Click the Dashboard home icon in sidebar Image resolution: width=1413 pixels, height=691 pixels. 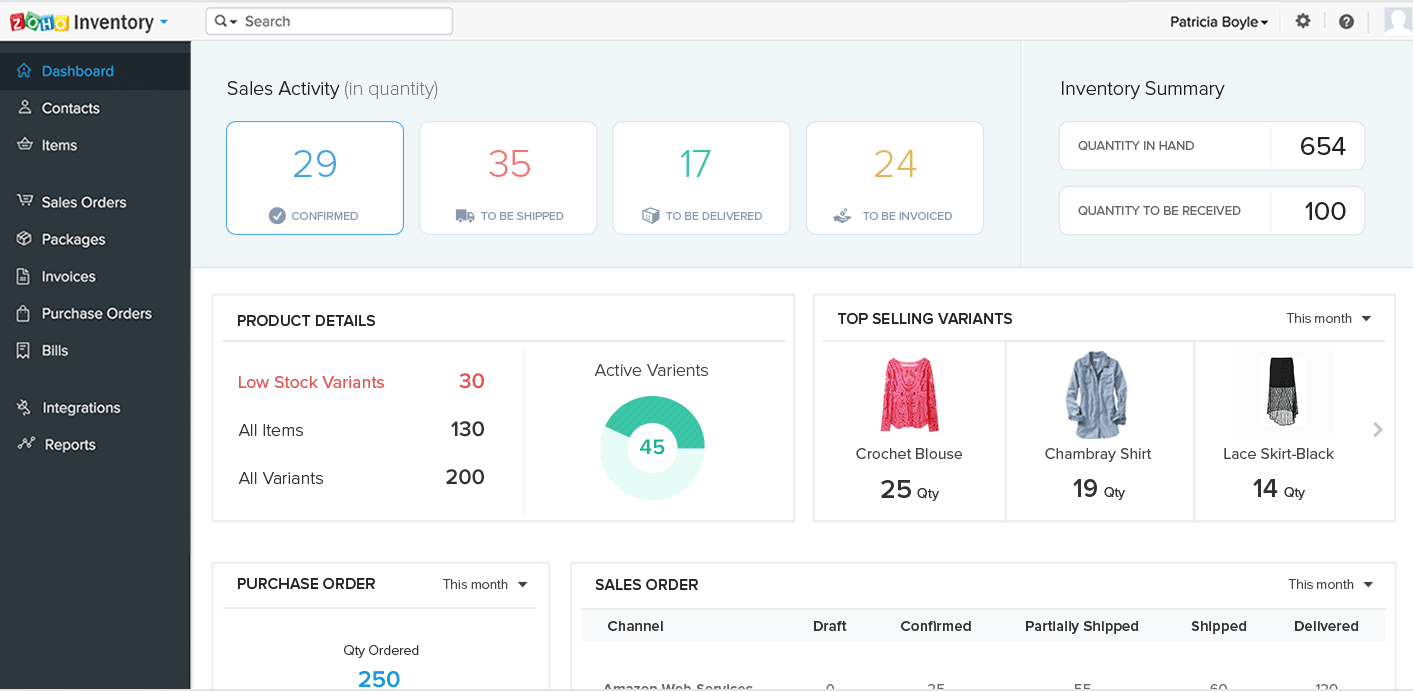click(x=24, y=71)
